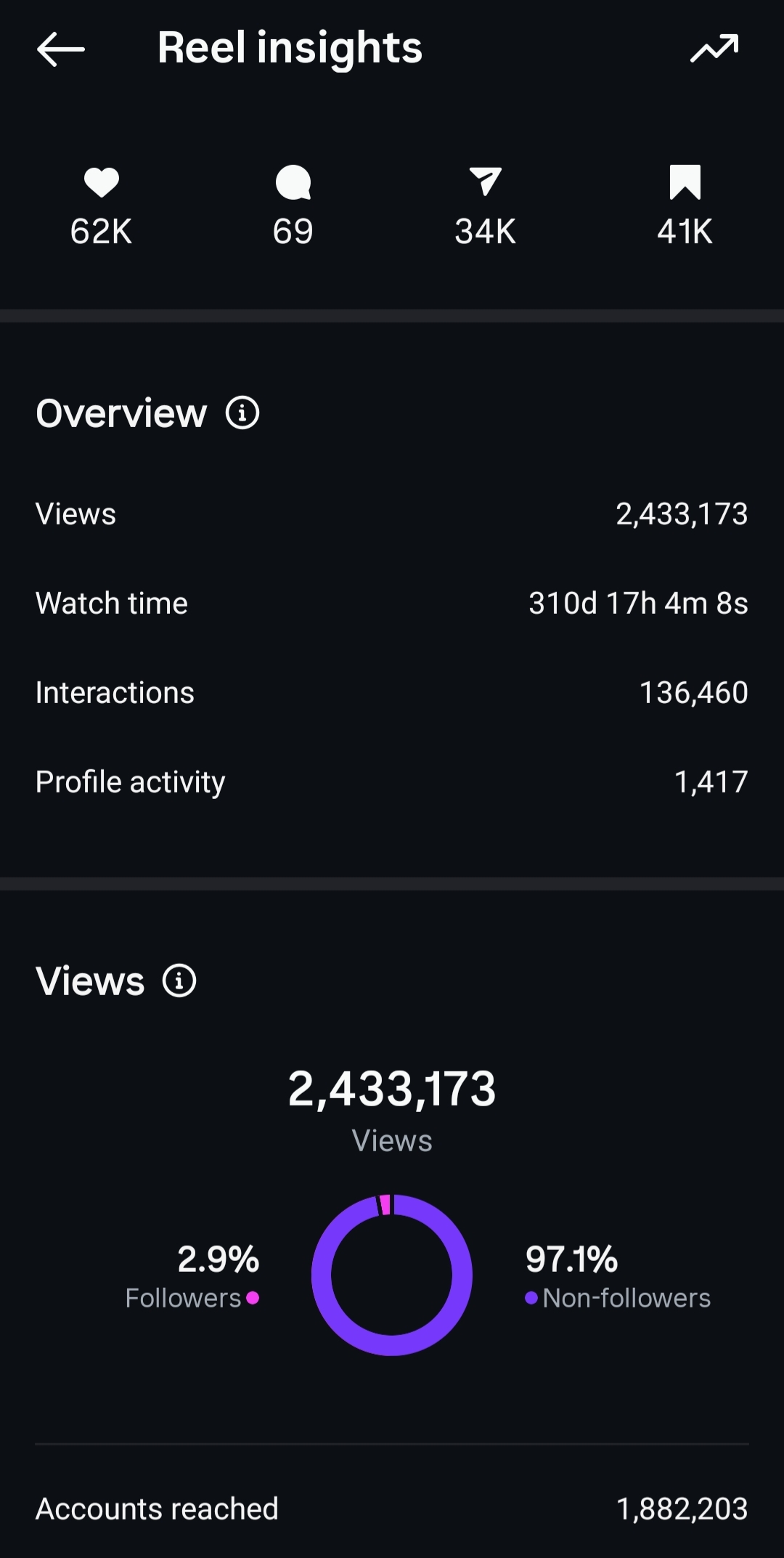Viewport: 784px width, 1558px height.
Task: Tap the saves bookmark icon
Action: [685, 182]
